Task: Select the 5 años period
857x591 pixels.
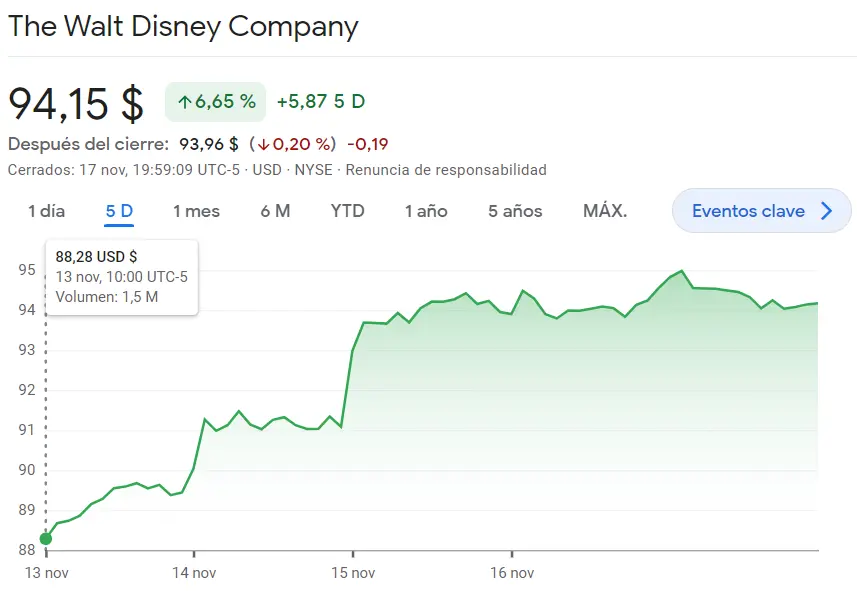Action: 513,211
